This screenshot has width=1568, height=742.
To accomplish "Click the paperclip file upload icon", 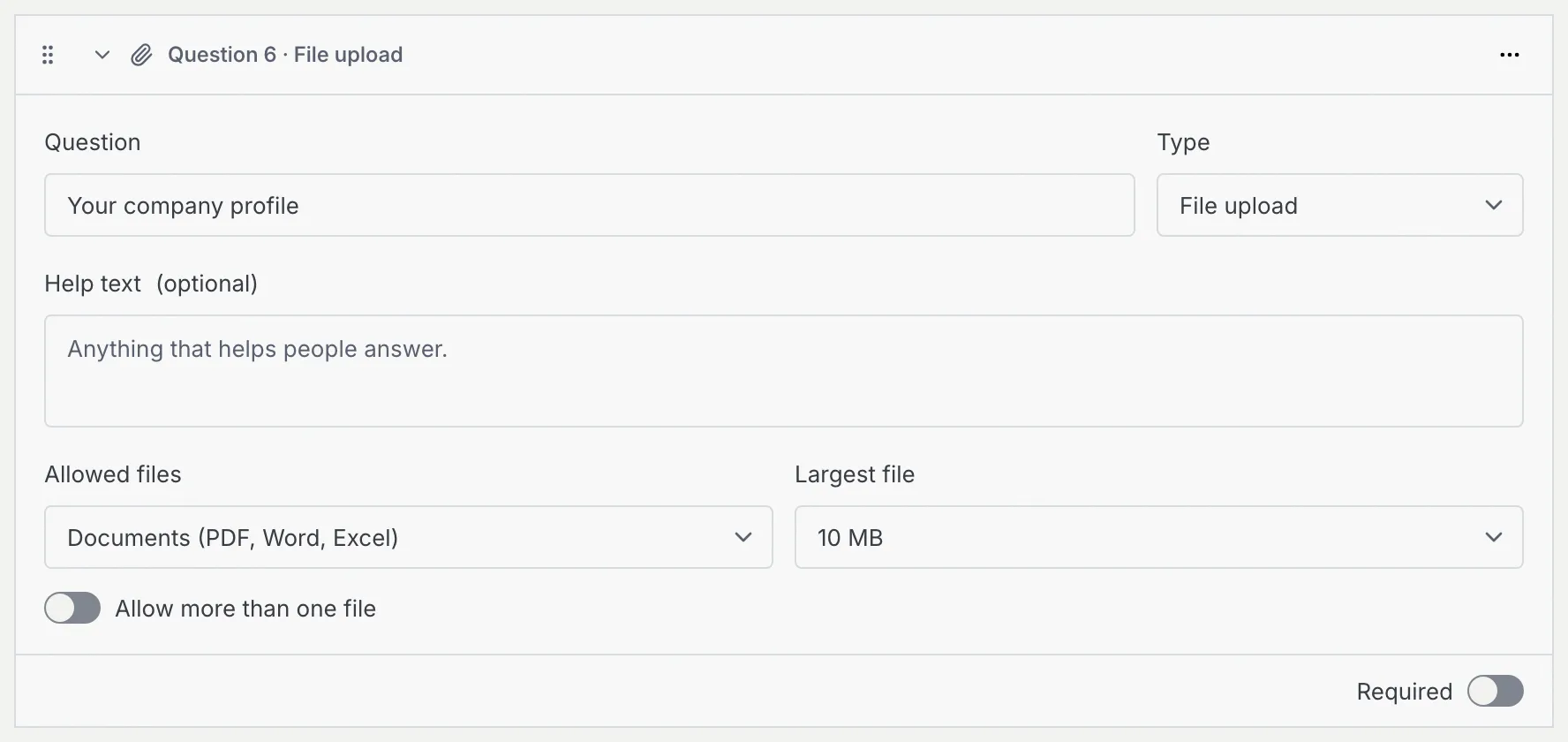I will [x=141, y=56].
